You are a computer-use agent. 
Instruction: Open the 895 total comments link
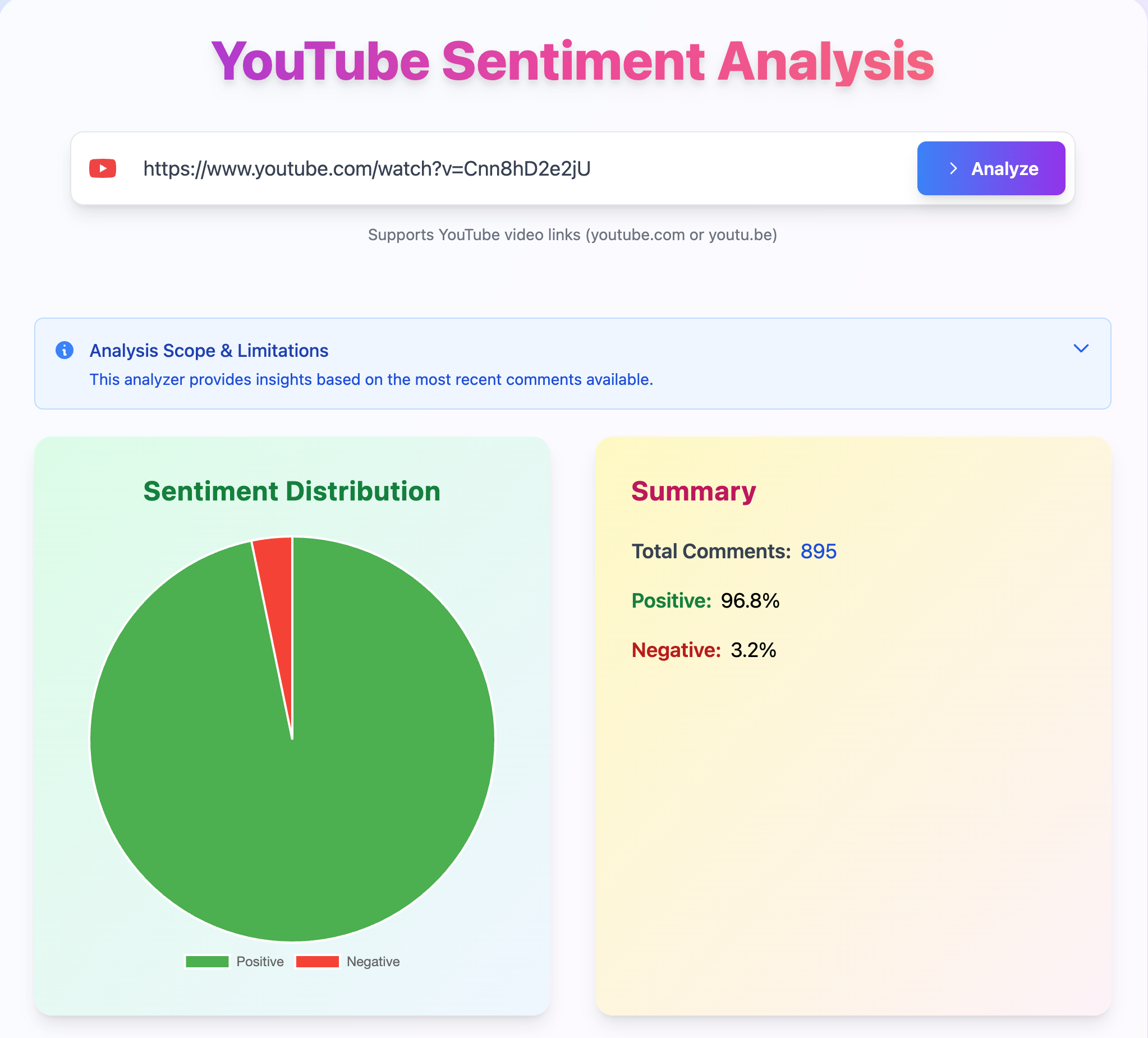click(818, 550)
